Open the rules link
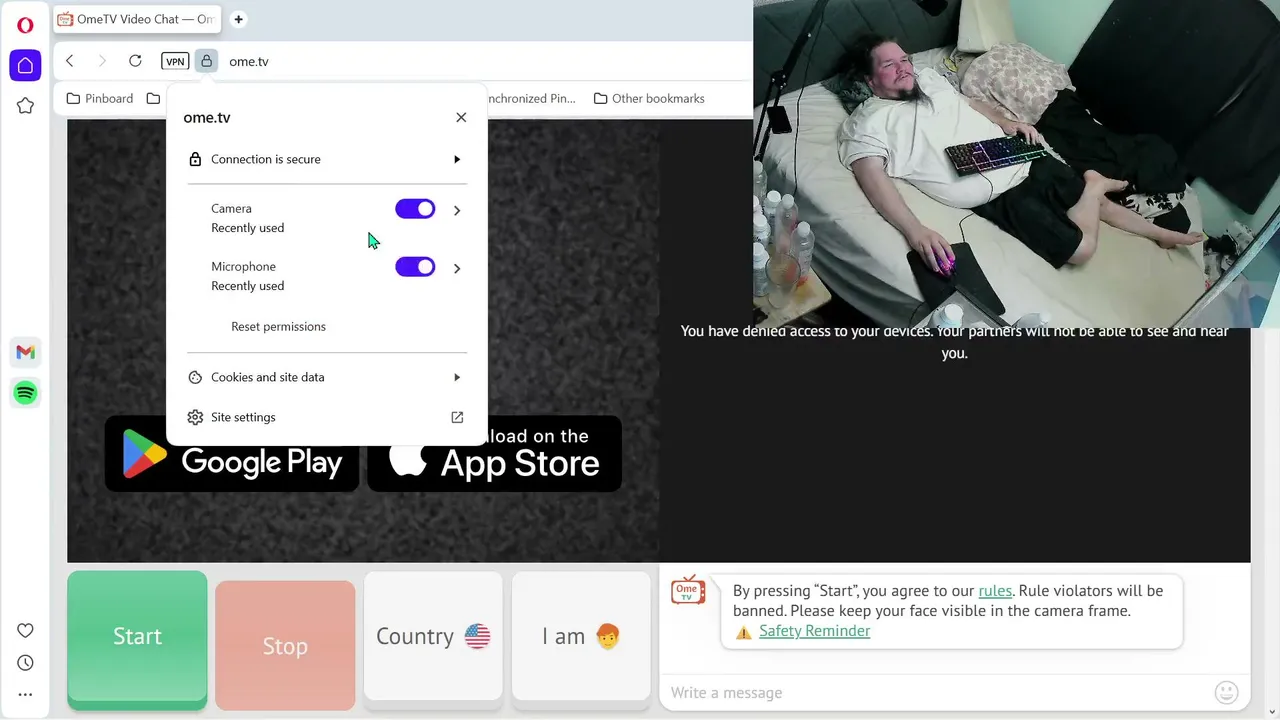 [995, 590]
